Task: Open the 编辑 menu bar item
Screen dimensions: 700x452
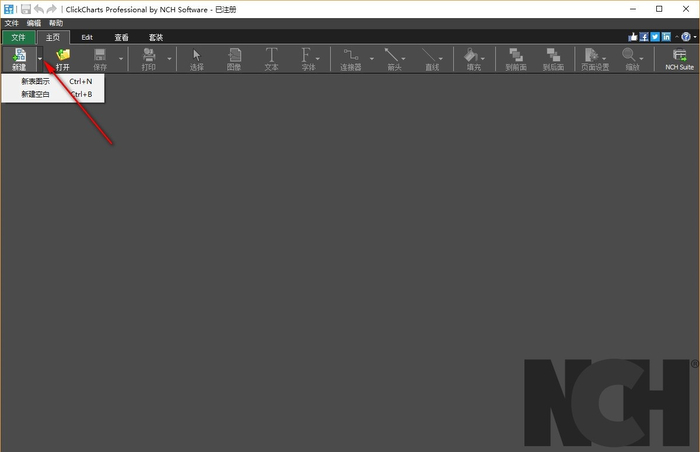Action: (33, 23)
